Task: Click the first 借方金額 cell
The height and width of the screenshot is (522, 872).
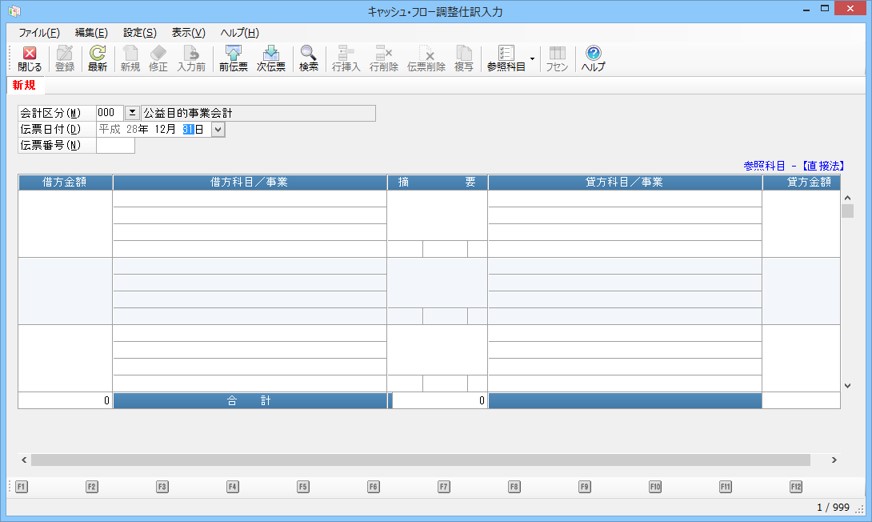Action: [65, 223]
